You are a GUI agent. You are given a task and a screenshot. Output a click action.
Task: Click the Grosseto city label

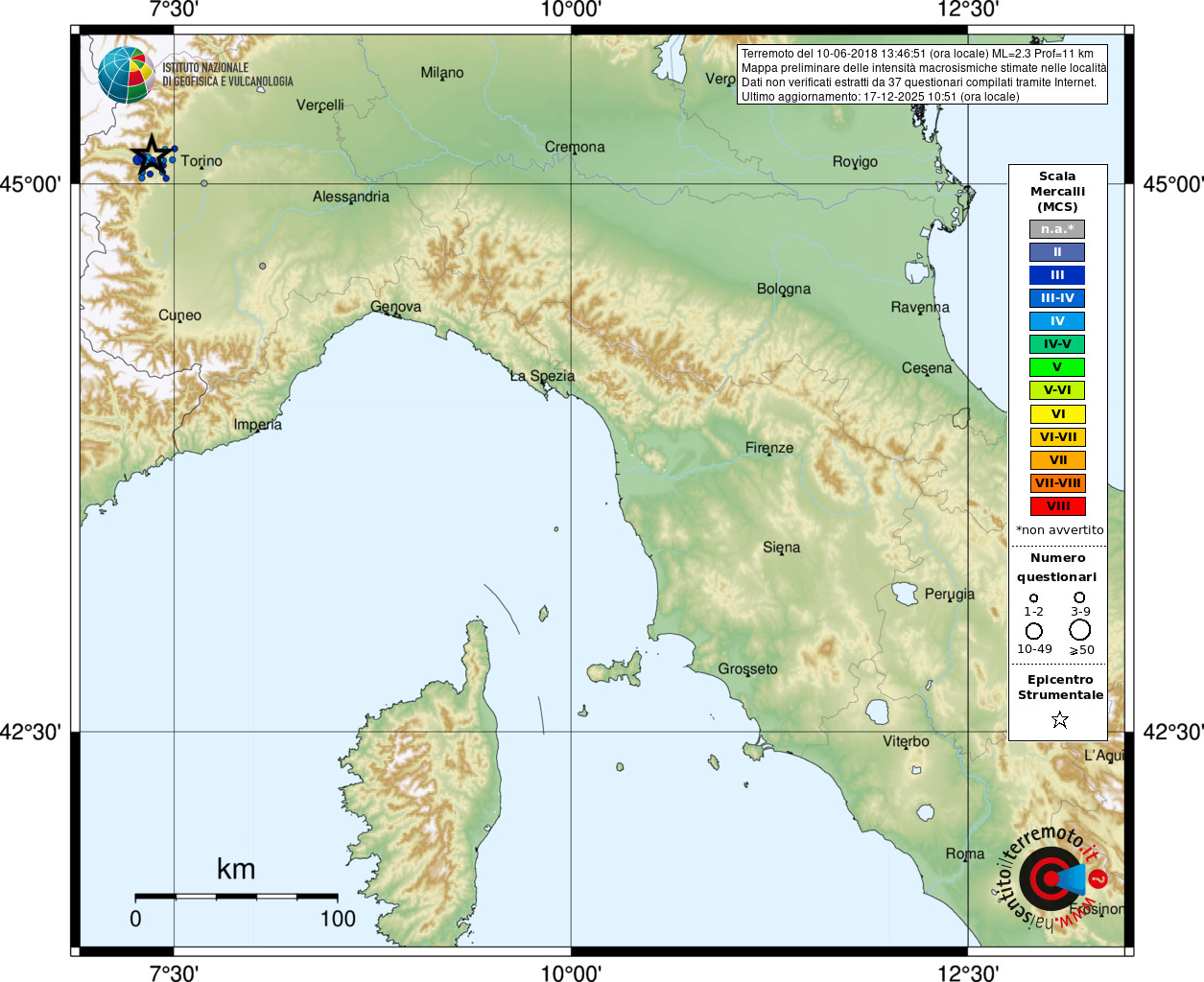click(x=748, y=669)
